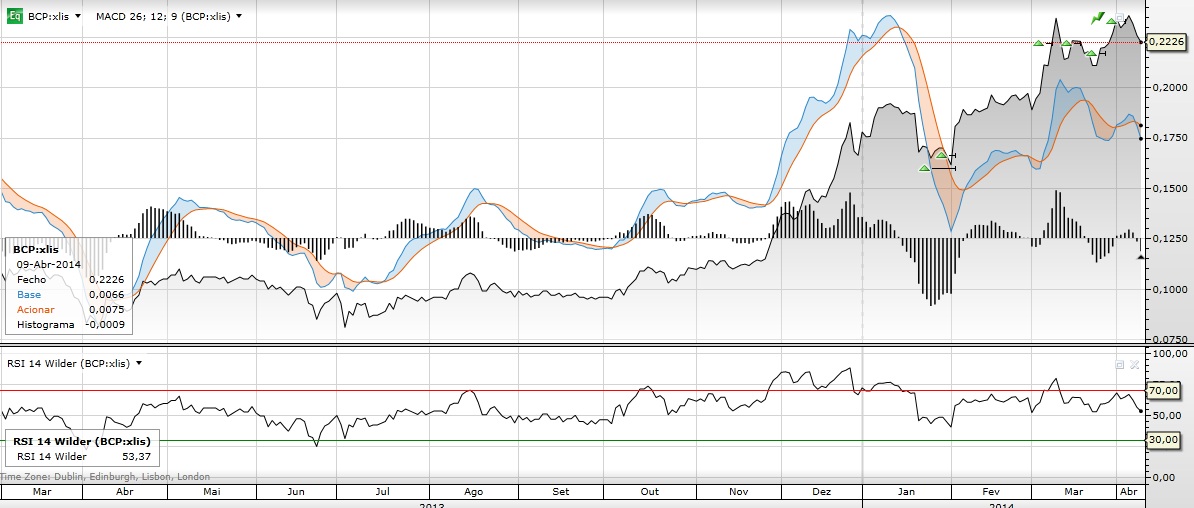Click the small black triangle marker near the 0,1250 axis

coord(1140,257)
